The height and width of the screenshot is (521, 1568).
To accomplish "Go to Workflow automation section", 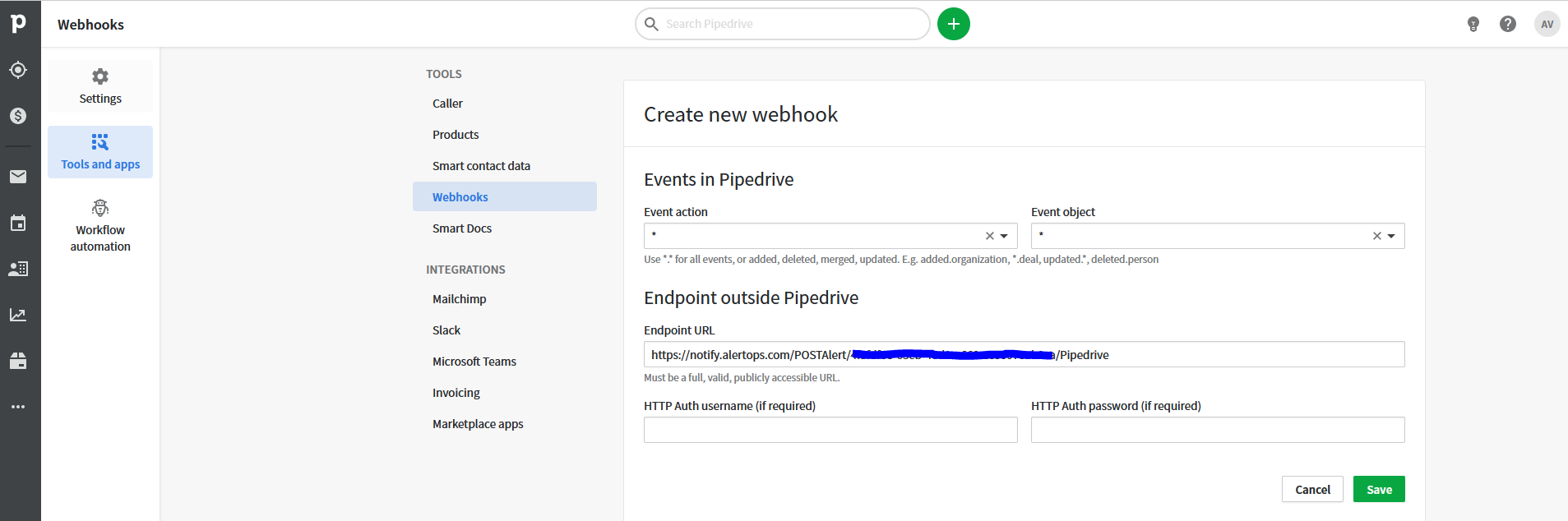I will 100,226.
